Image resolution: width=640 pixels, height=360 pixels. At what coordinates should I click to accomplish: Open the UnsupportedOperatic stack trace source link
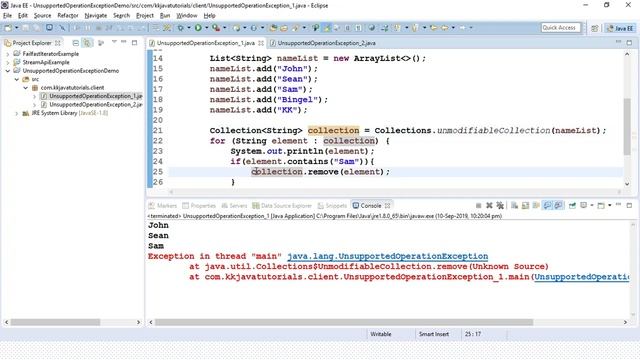[x=581, y=277]
